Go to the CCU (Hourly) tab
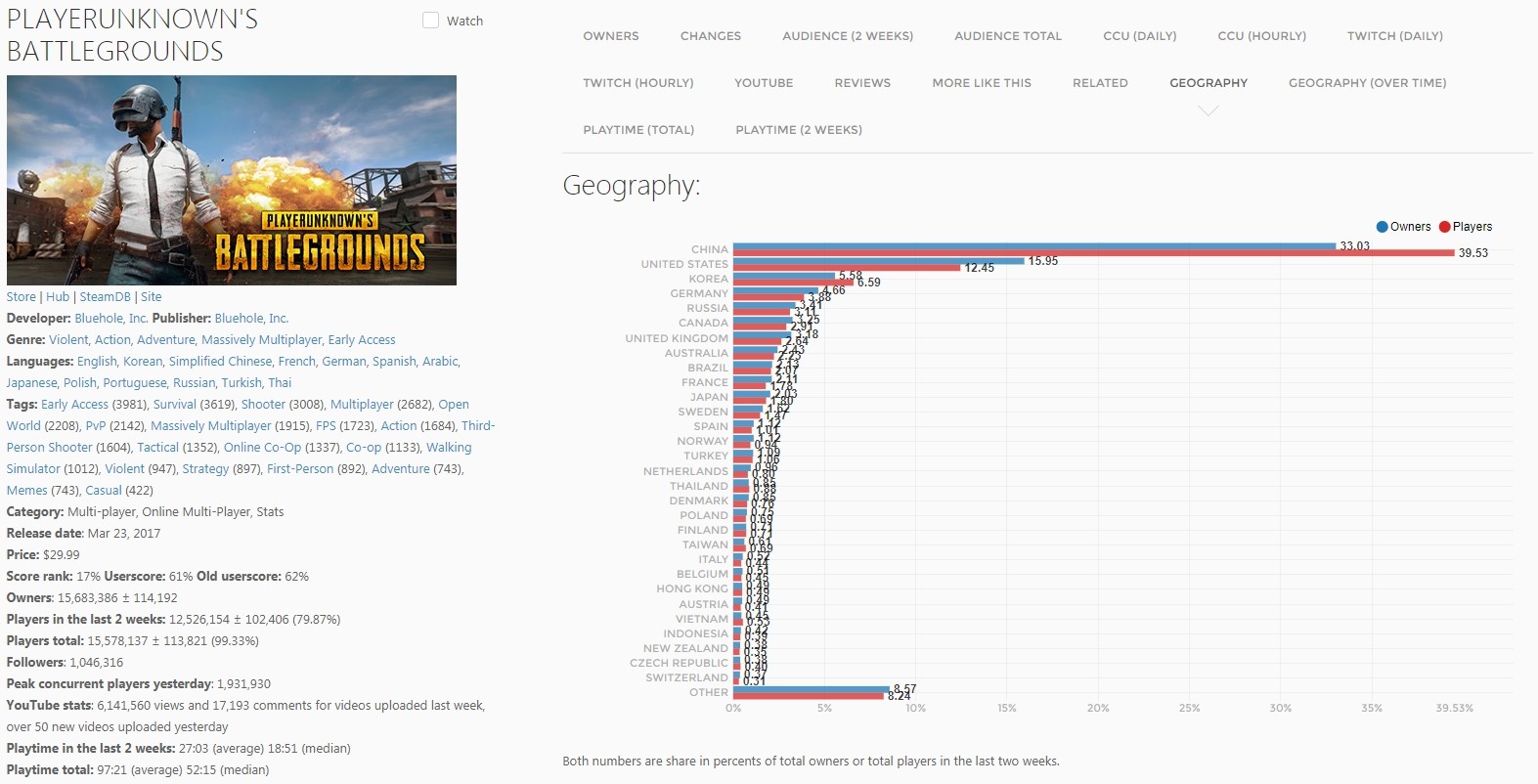1538x784 pixels. click(x=1261, y=36)
